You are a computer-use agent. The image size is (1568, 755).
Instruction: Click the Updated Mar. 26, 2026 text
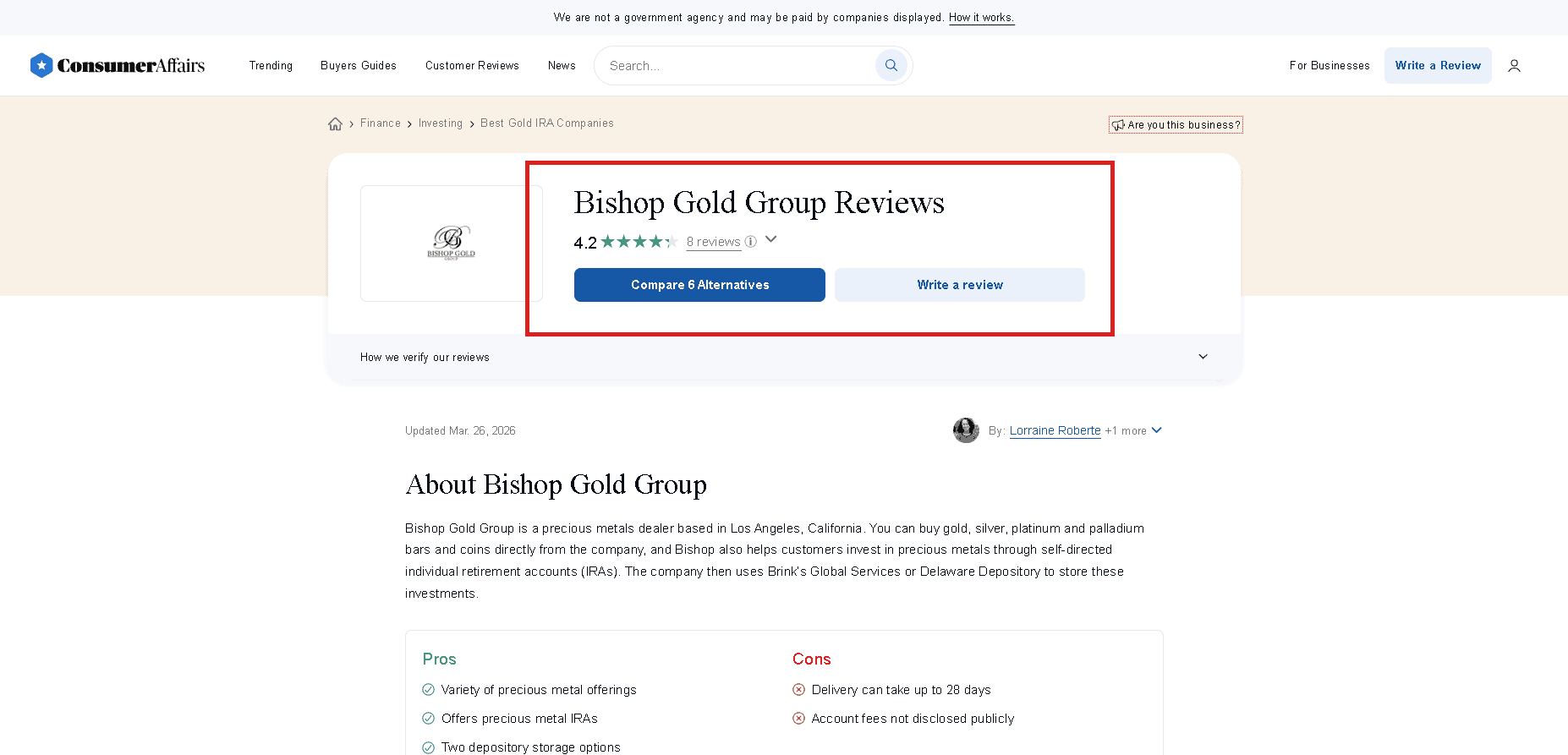click(460, 430)
